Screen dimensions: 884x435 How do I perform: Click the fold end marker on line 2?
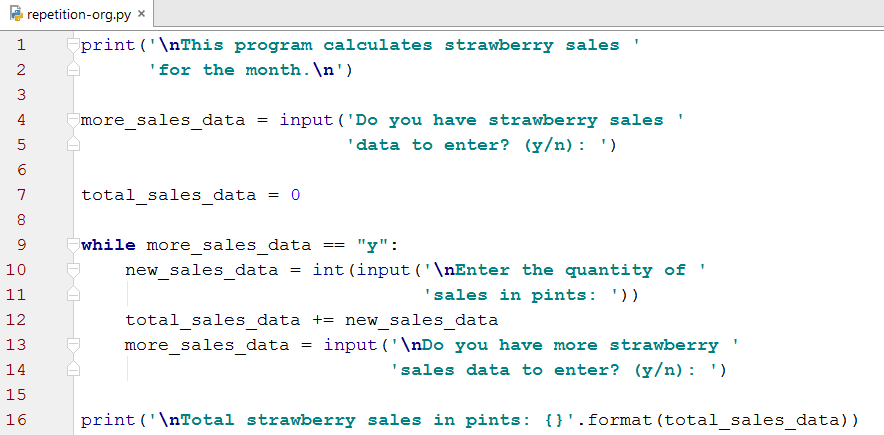coord(72,70)
